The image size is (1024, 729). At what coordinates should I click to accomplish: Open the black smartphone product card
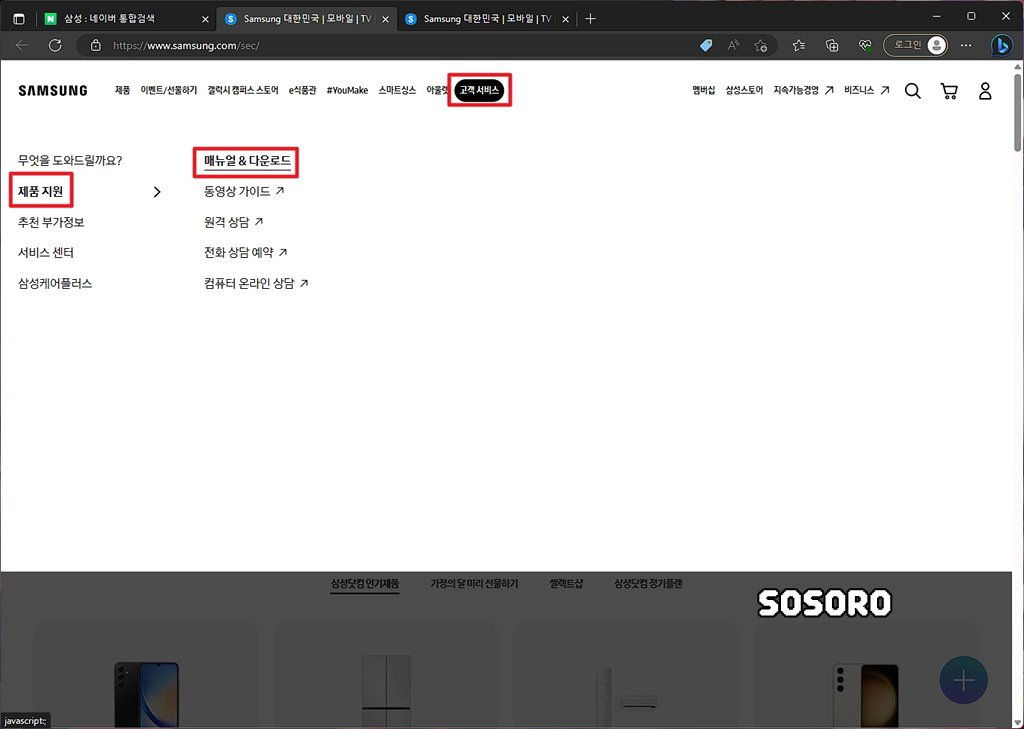[x=146, y=676]
